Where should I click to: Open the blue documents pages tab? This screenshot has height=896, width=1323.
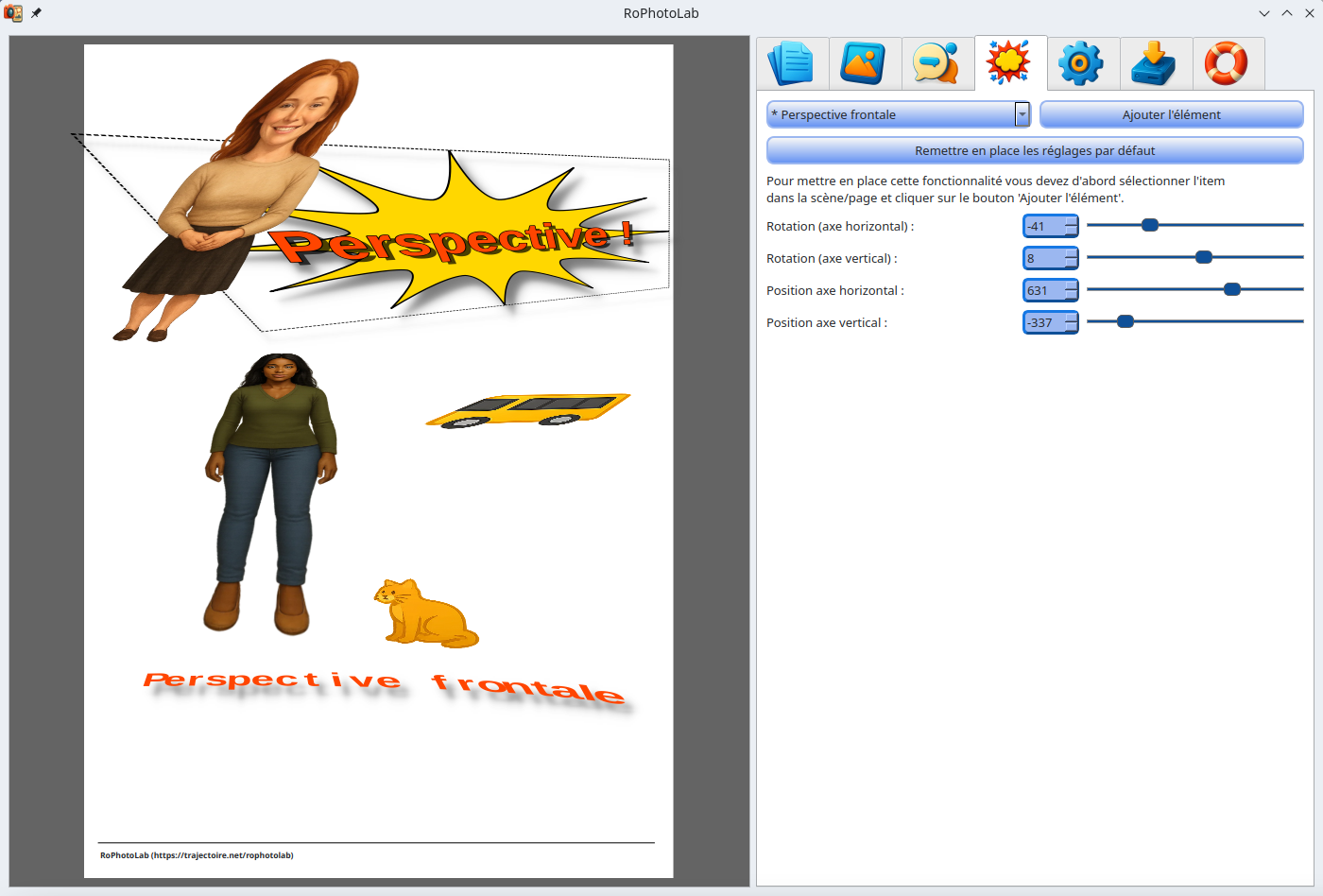[792, 63]
